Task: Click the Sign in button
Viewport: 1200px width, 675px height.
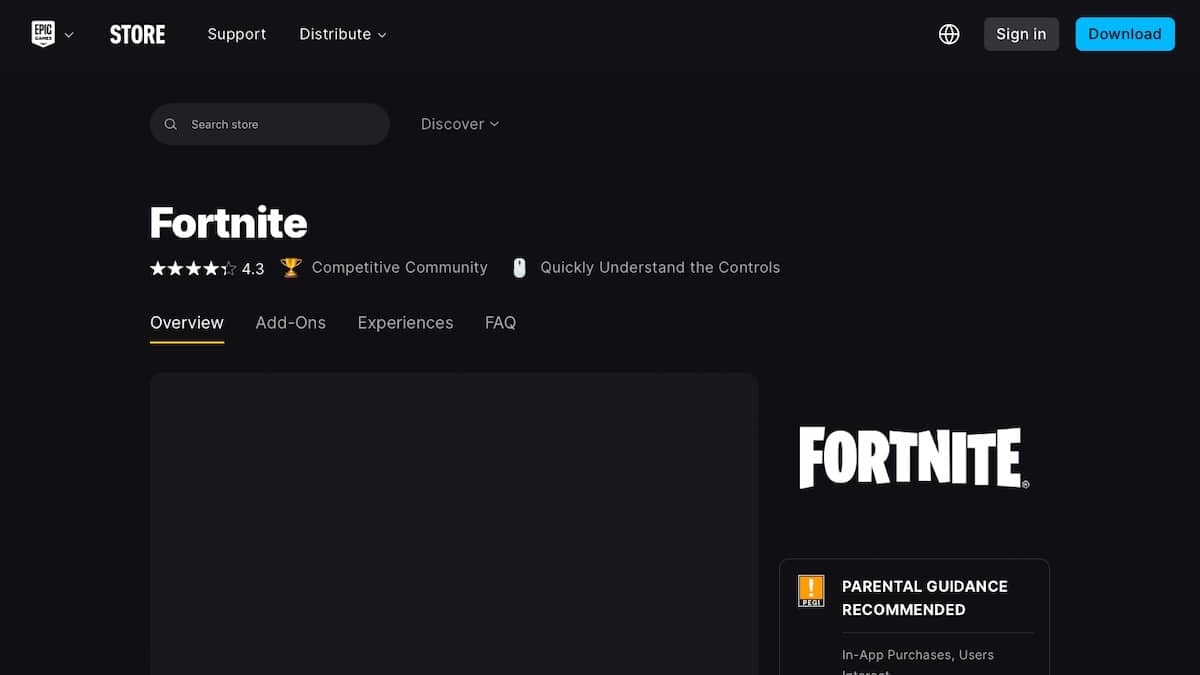Action: (x=1021, y=33)
